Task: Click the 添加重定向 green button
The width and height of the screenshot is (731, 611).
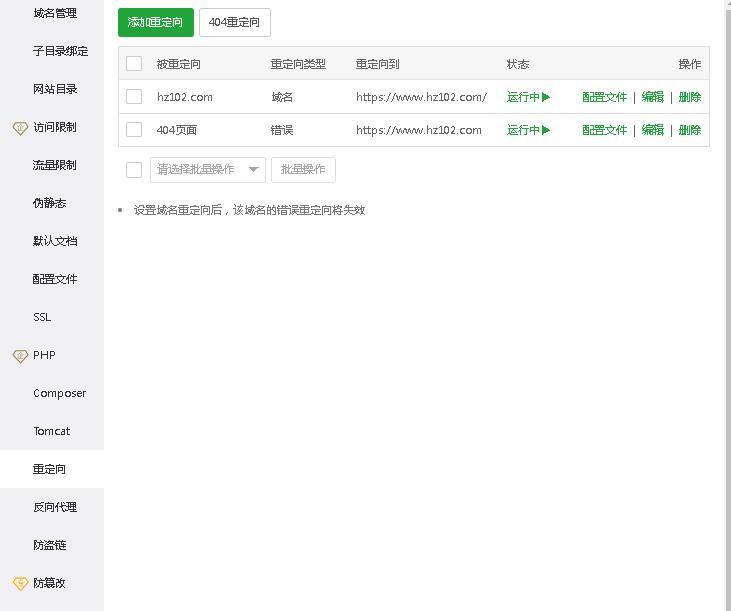Action: coord(156,22)
